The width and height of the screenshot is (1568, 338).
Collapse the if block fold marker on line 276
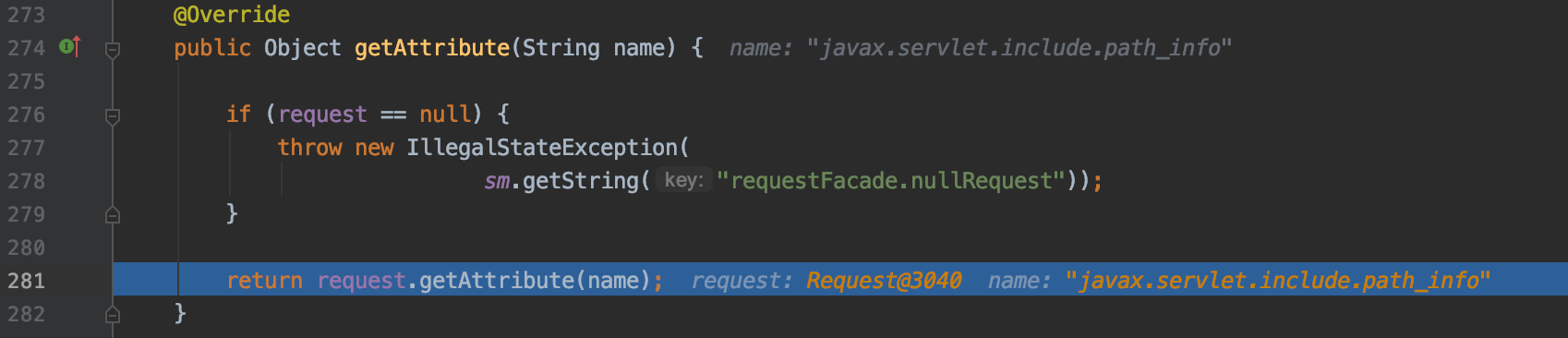[113, 116]
